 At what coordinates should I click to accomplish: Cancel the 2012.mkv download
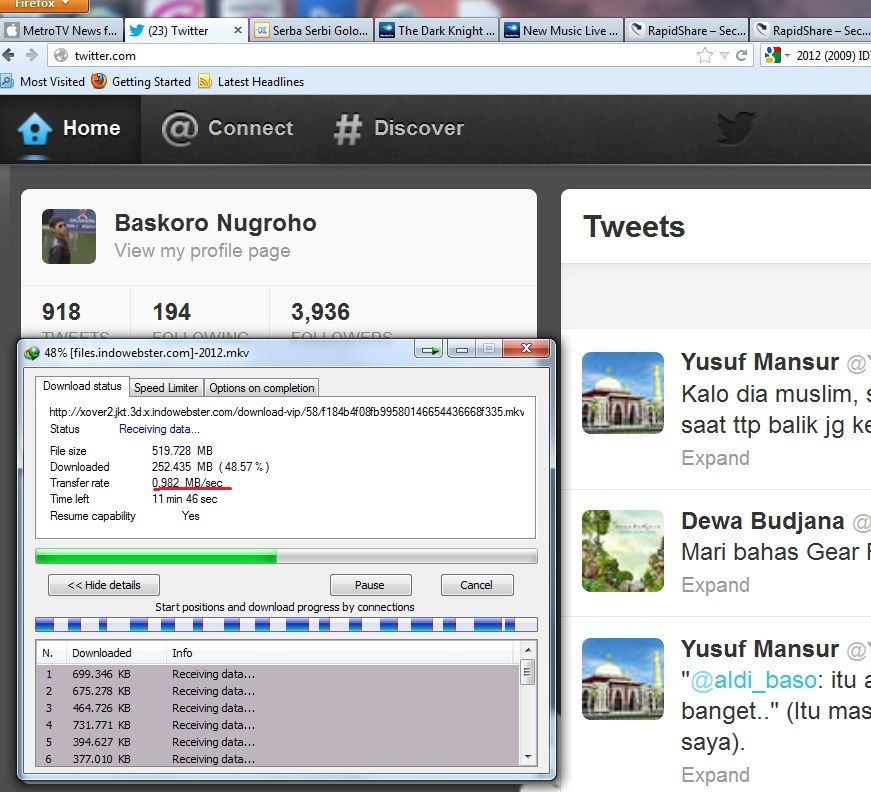click(x=477, y=585)
